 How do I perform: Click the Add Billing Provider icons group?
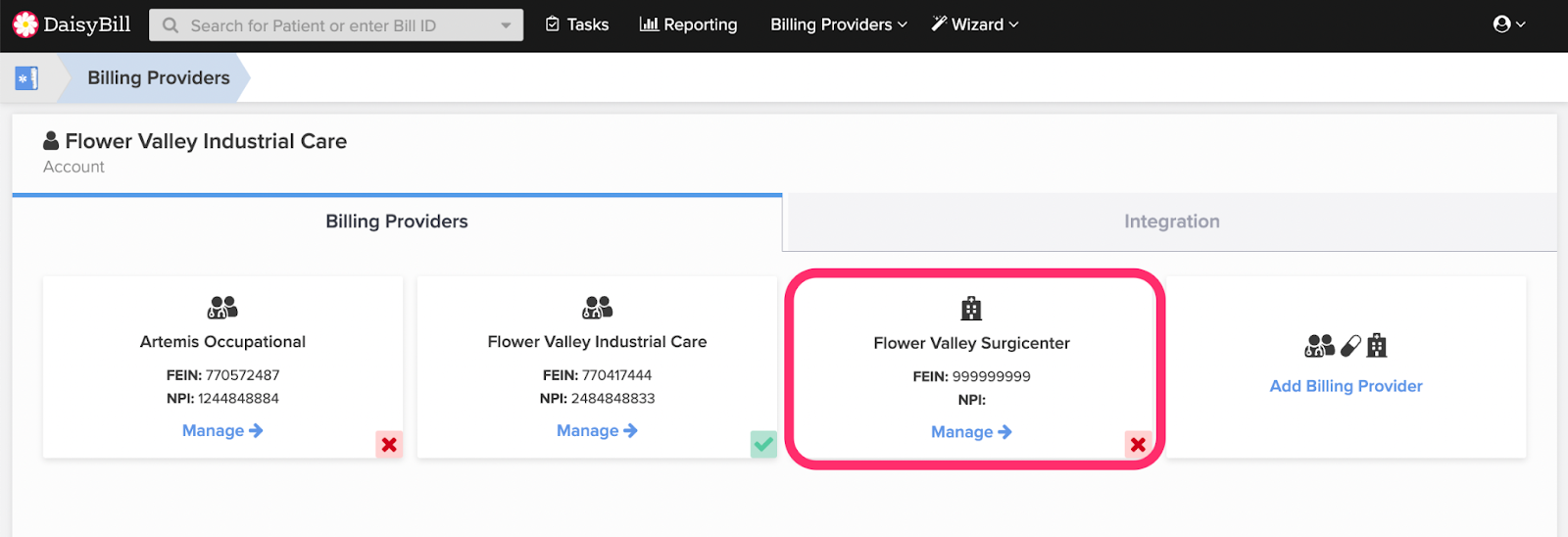[x=1346, y=345]
